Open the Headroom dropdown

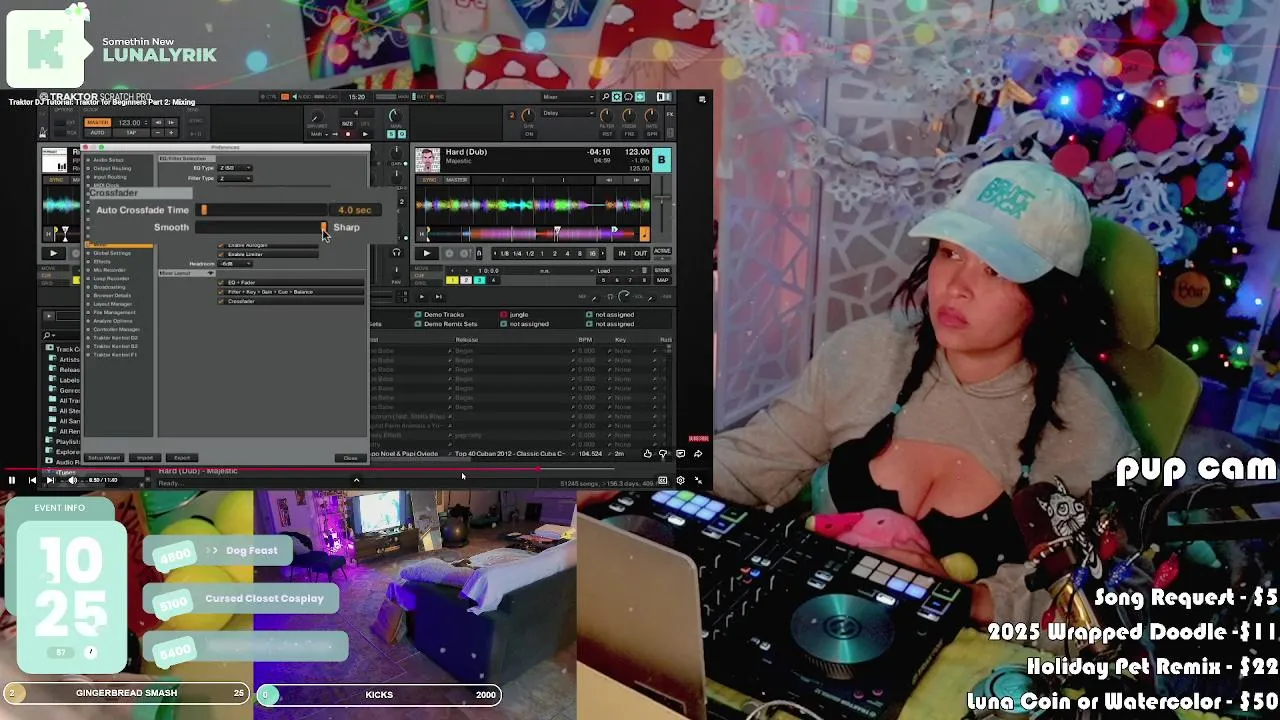(x=233, y=264)
